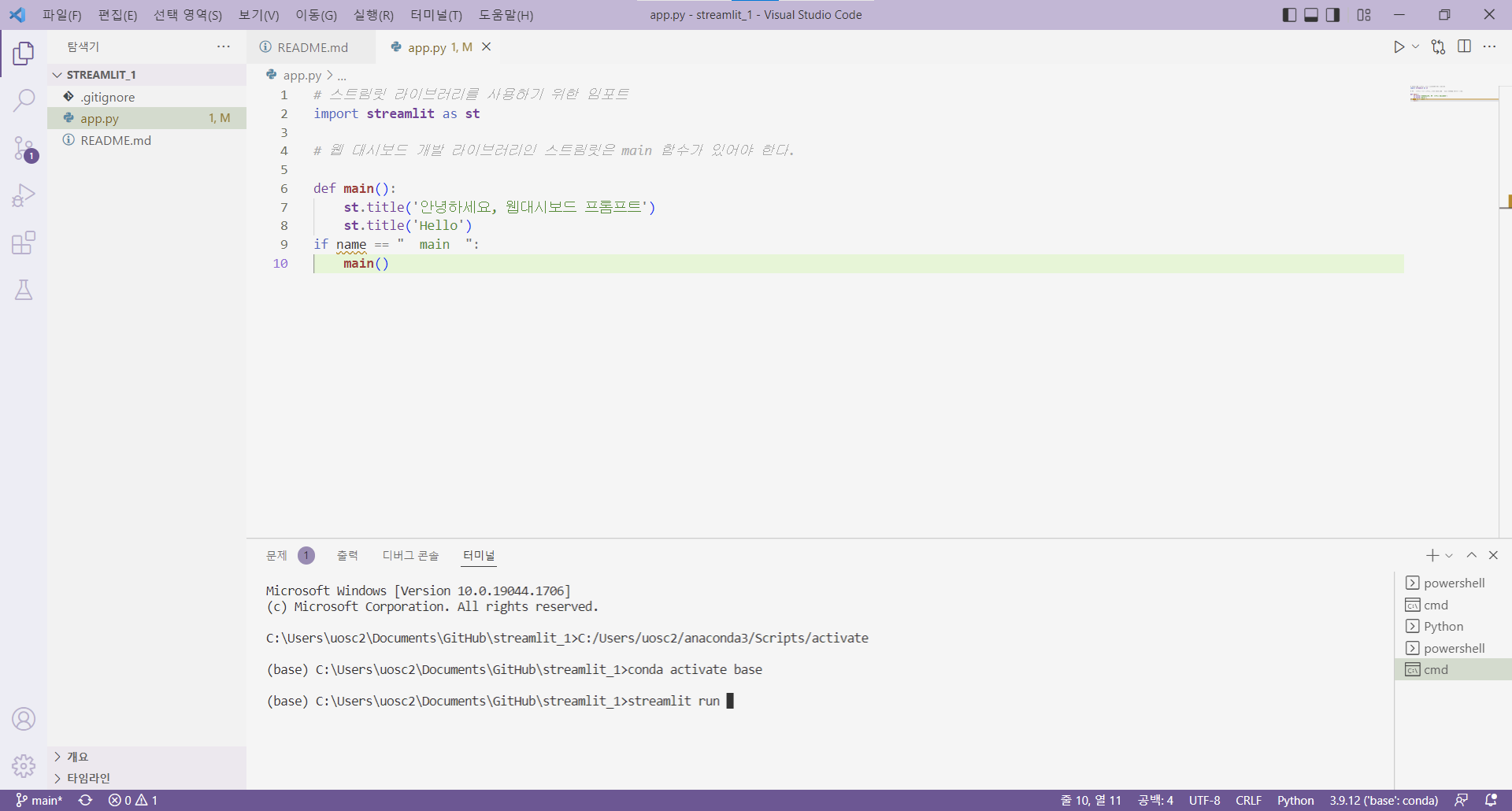Viewport: 1512px width, 811px height.
Task: Open the run button dropdown arrow
Action: tap(1415, 47)
